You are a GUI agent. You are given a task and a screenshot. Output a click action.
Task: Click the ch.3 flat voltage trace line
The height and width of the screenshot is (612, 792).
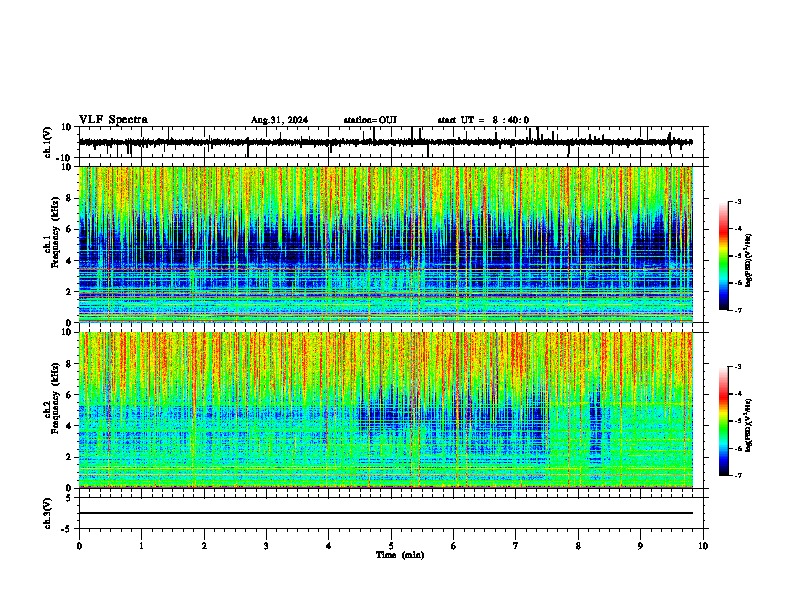pyautogui.click(x=386, y=513)
